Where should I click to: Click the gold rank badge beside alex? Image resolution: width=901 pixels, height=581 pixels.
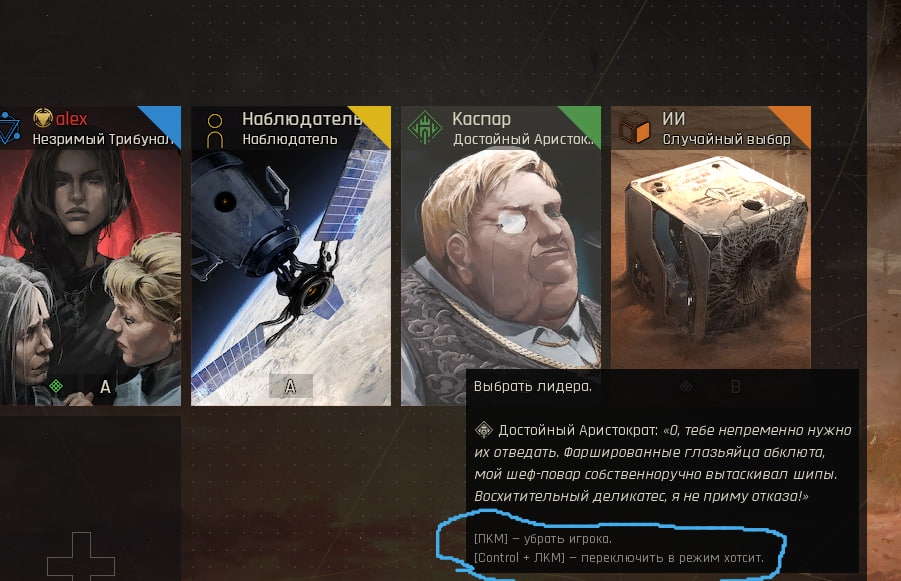[x=43, y=118]
